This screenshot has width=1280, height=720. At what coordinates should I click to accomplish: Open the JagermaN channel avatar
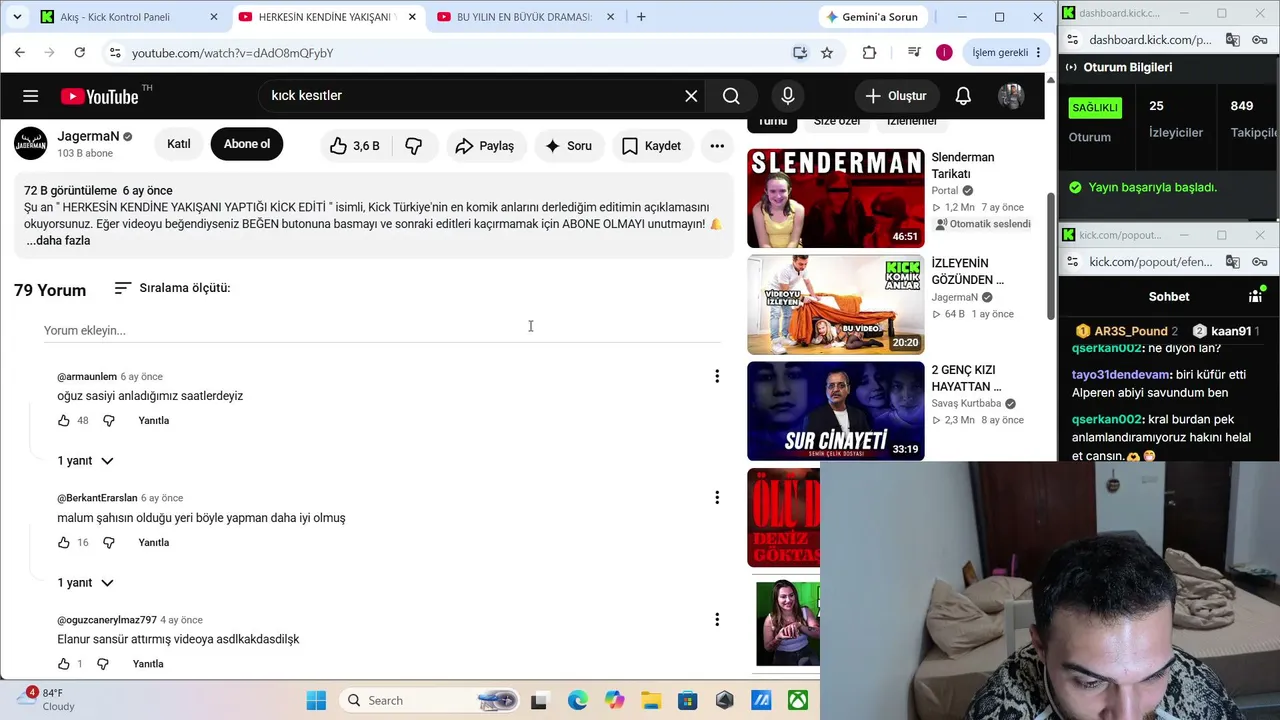(30, 144)
